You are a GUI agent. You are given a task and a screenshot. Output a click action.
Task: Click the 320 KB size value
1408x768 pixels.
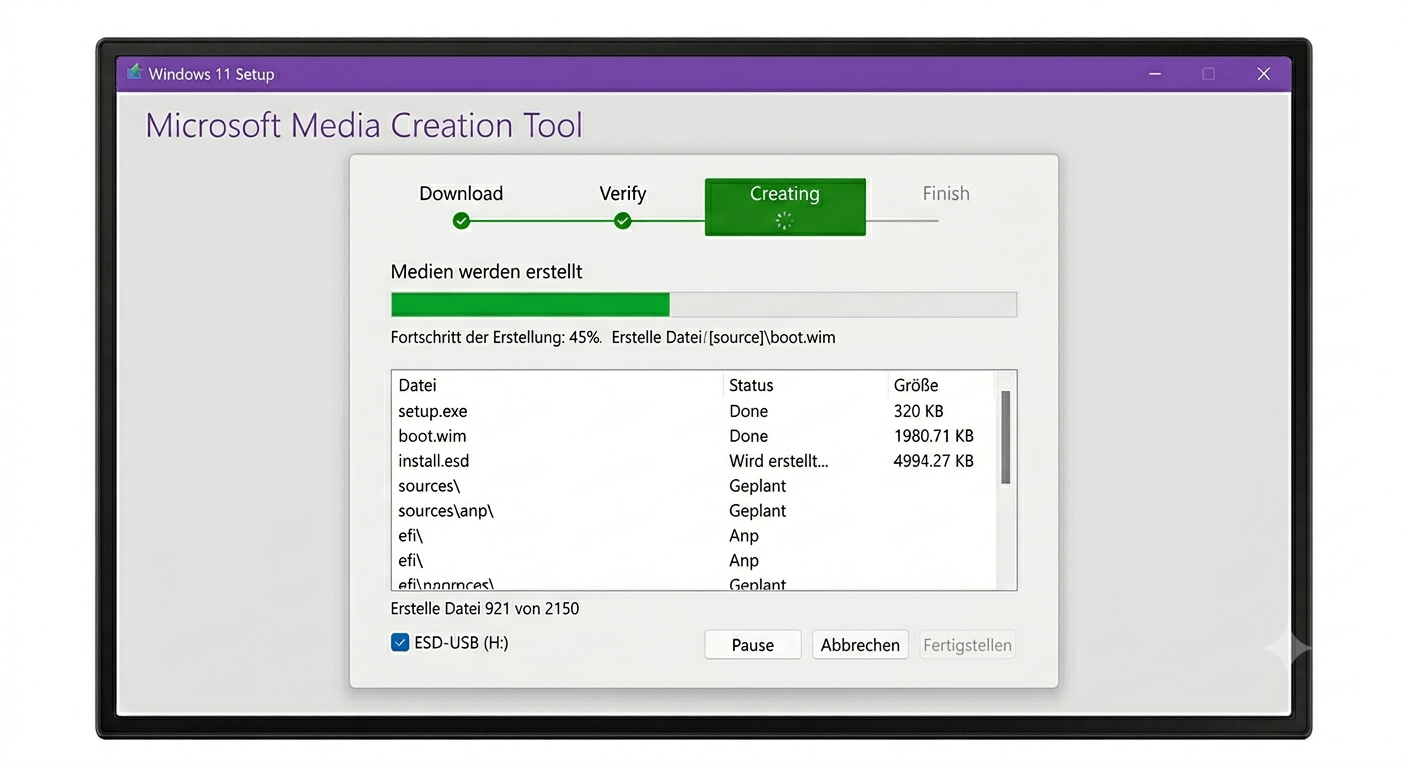coord(919,411)
